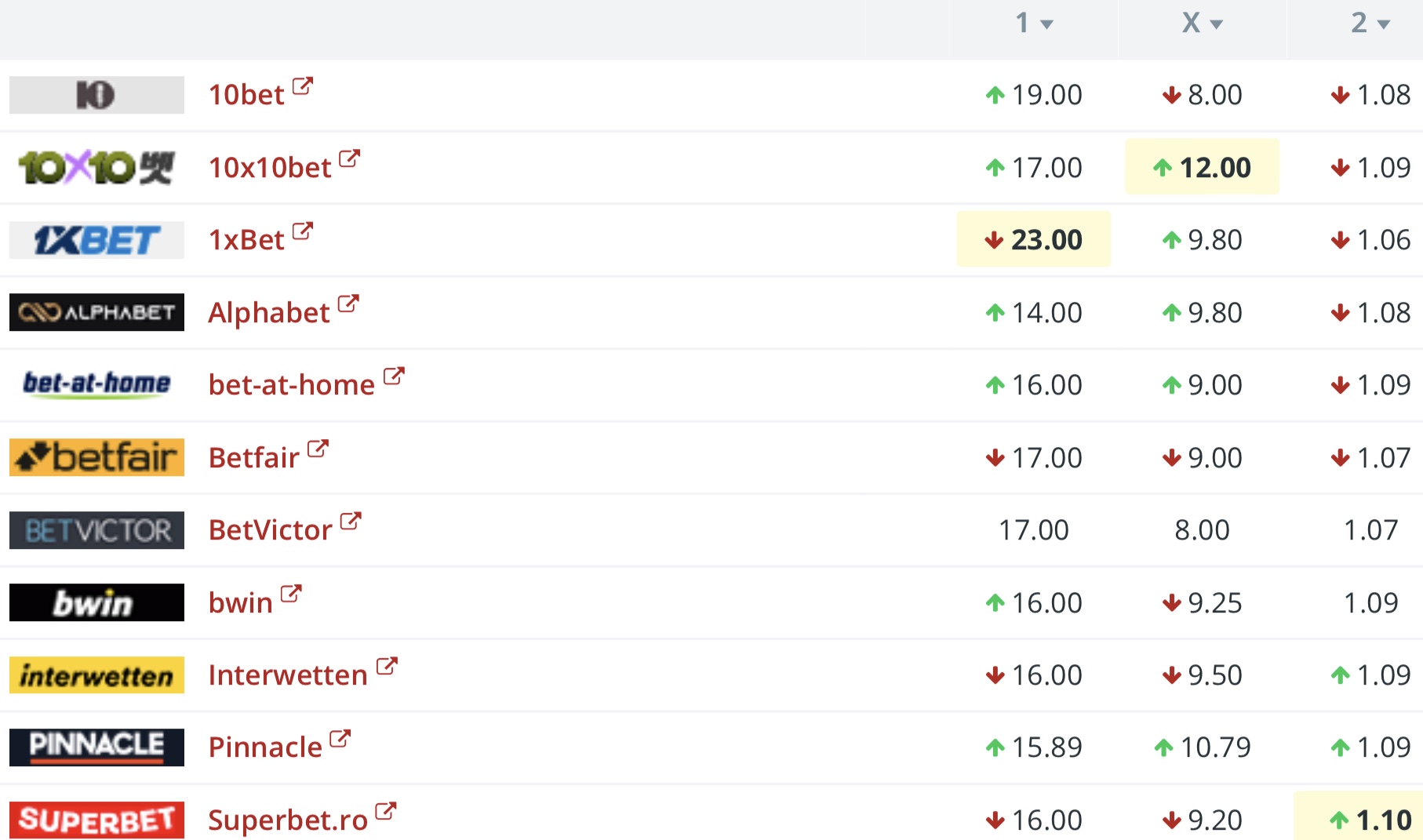Viewport: 1423px width, 840px height.
Task: Follow the Betfair text link
Action: click(x=254, y=457)
